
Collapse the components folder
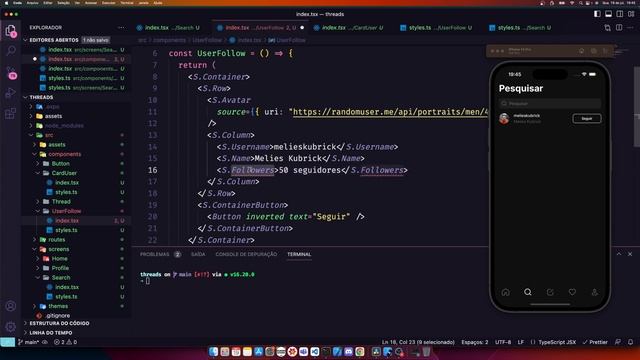tap(64, 154)
